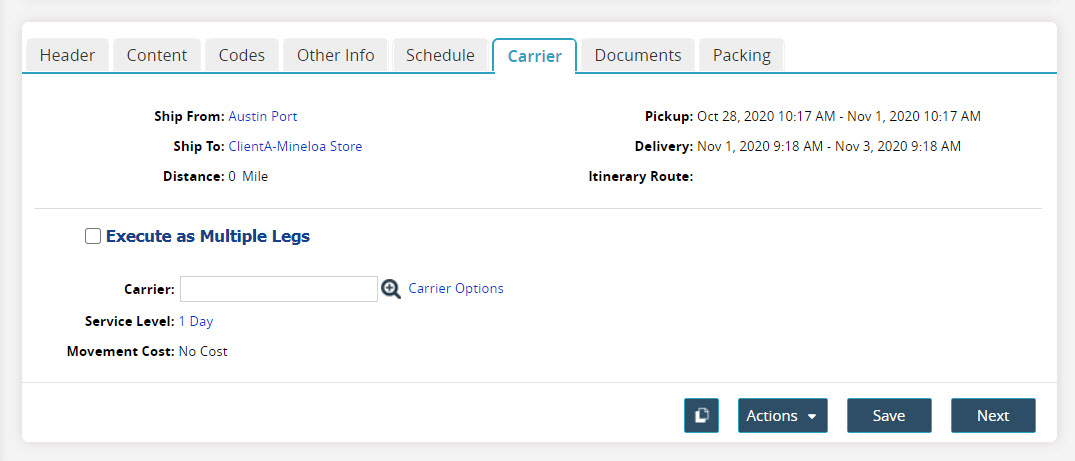
Task: Go to the Codes tab
Action: pyautogui.click(x=242, y=55)
